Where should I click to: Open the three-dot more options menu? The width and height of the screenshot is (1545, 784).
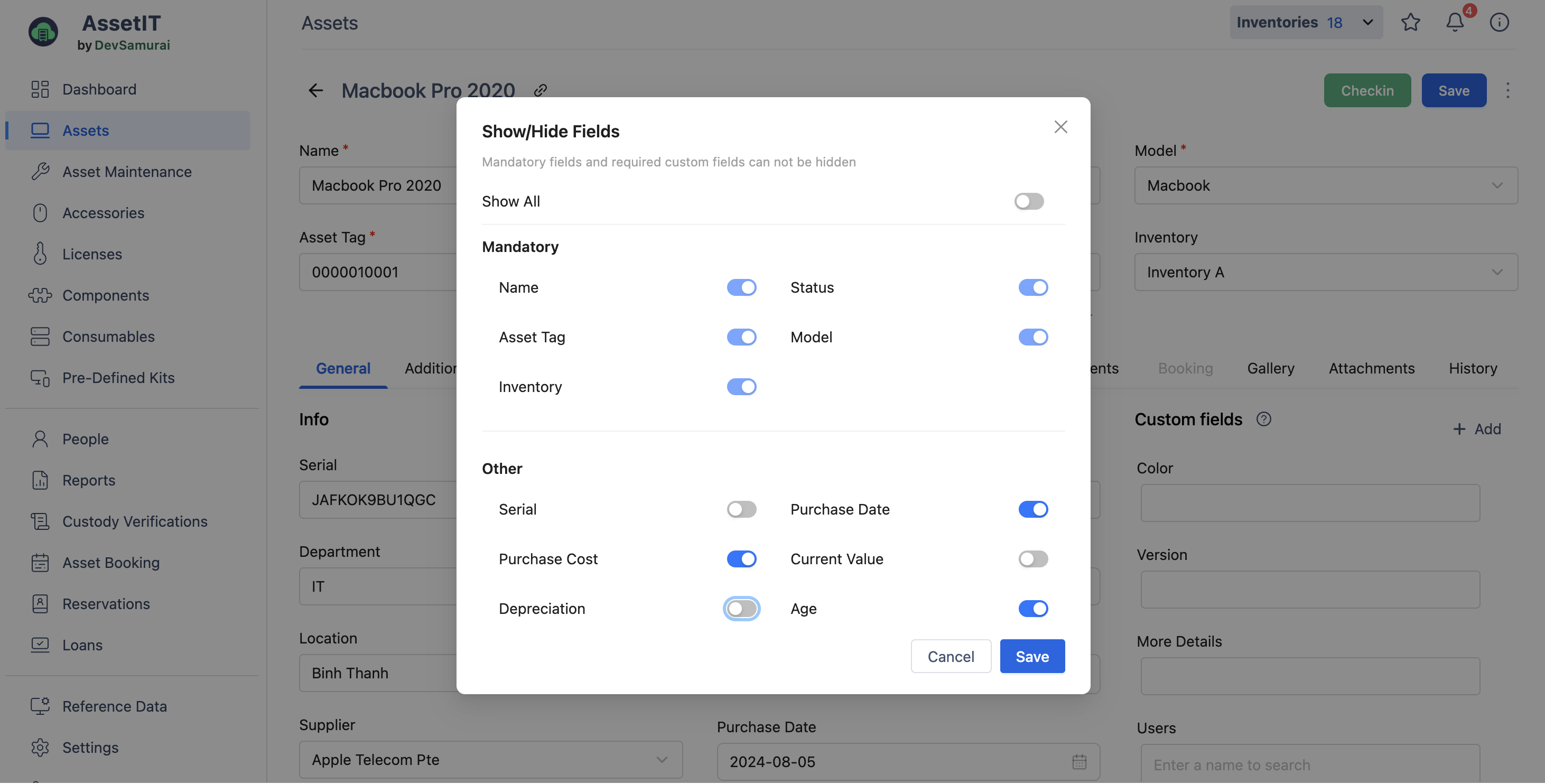tap(1507, 90)
